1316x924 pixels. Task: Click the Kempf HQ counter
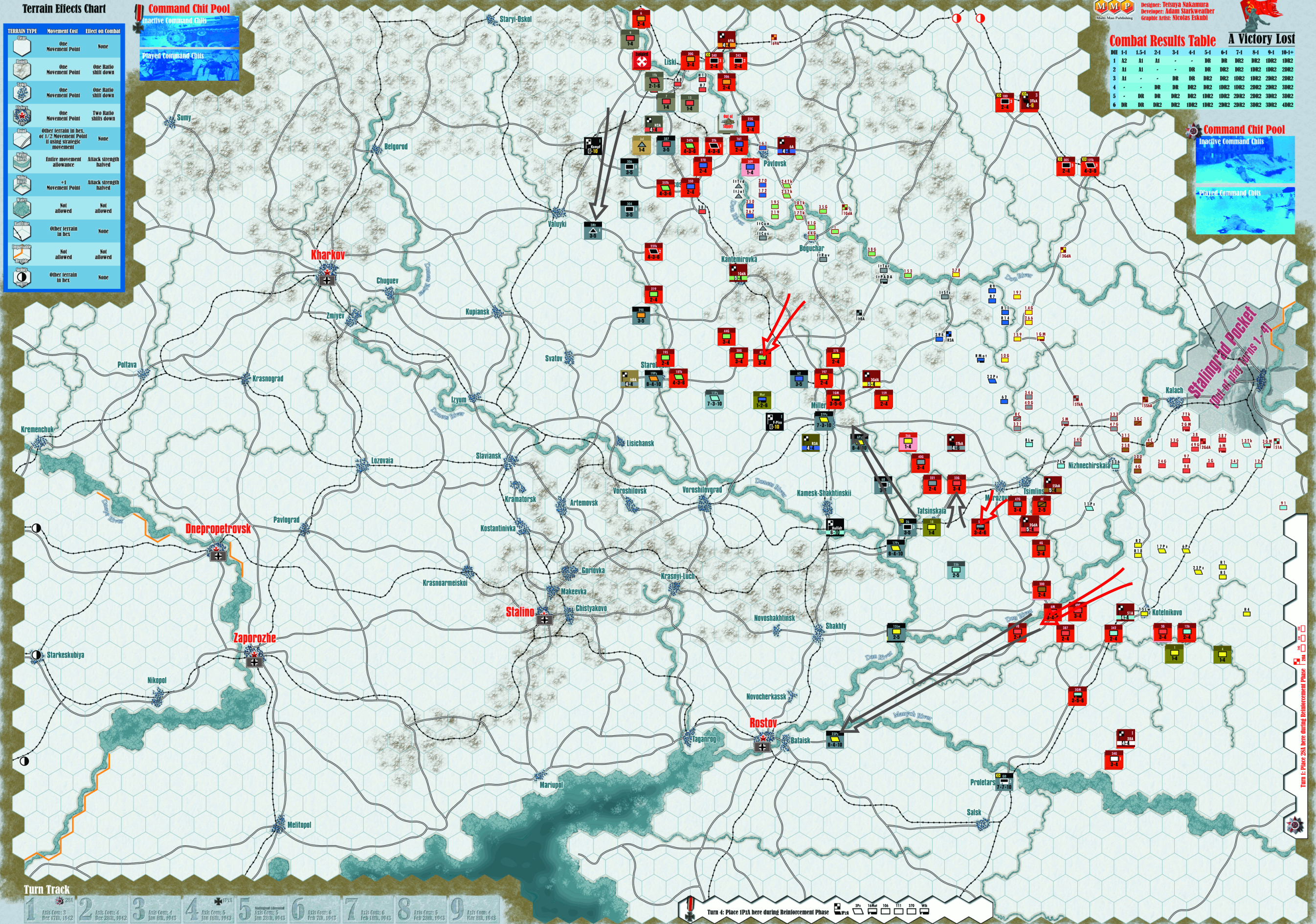point(594,146)
